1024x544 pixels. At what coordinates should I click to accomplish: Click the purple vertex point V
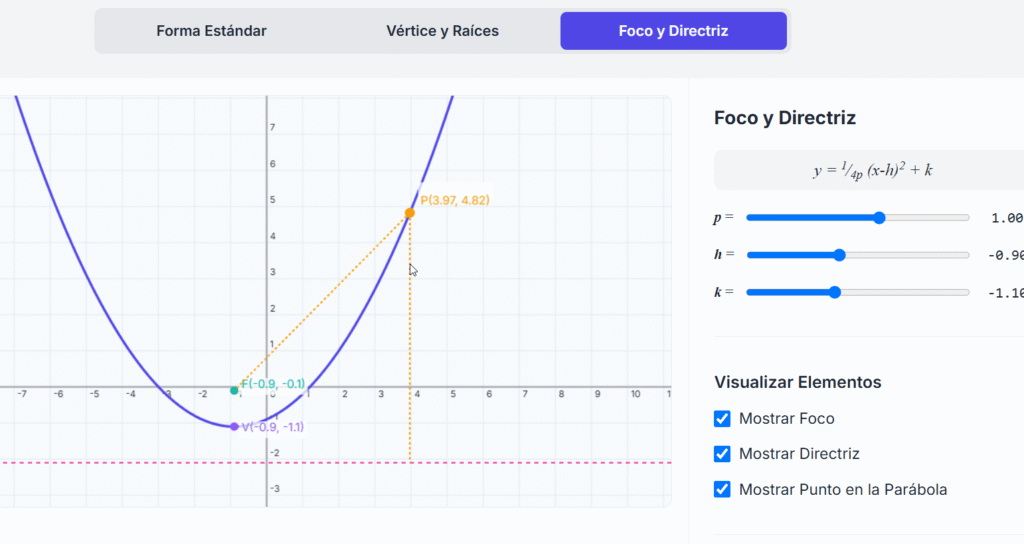click(x=234, y=426)
